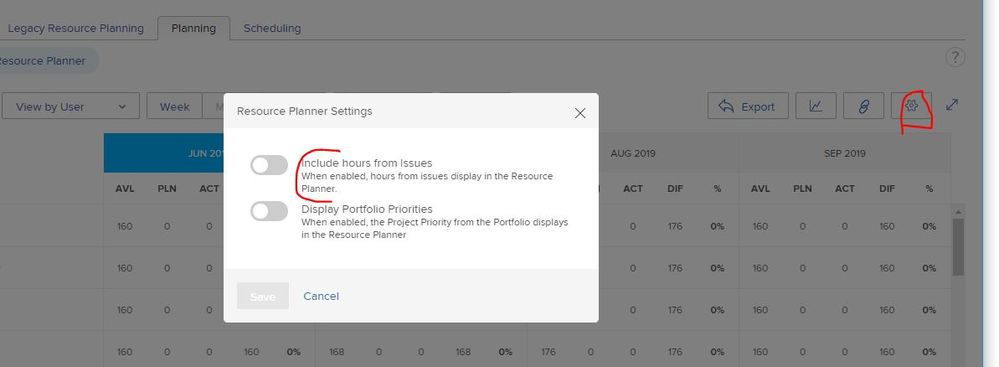Switch to Legacy Resource Planning tab

pos(76,29)
